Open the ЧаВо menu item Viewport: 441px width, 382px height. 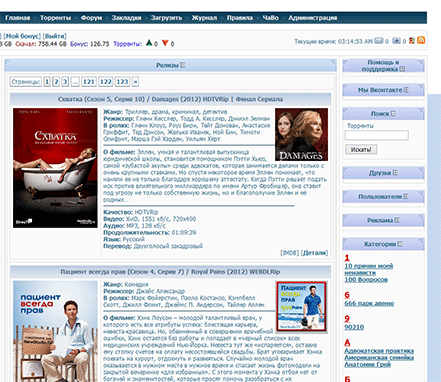[270, 18]
